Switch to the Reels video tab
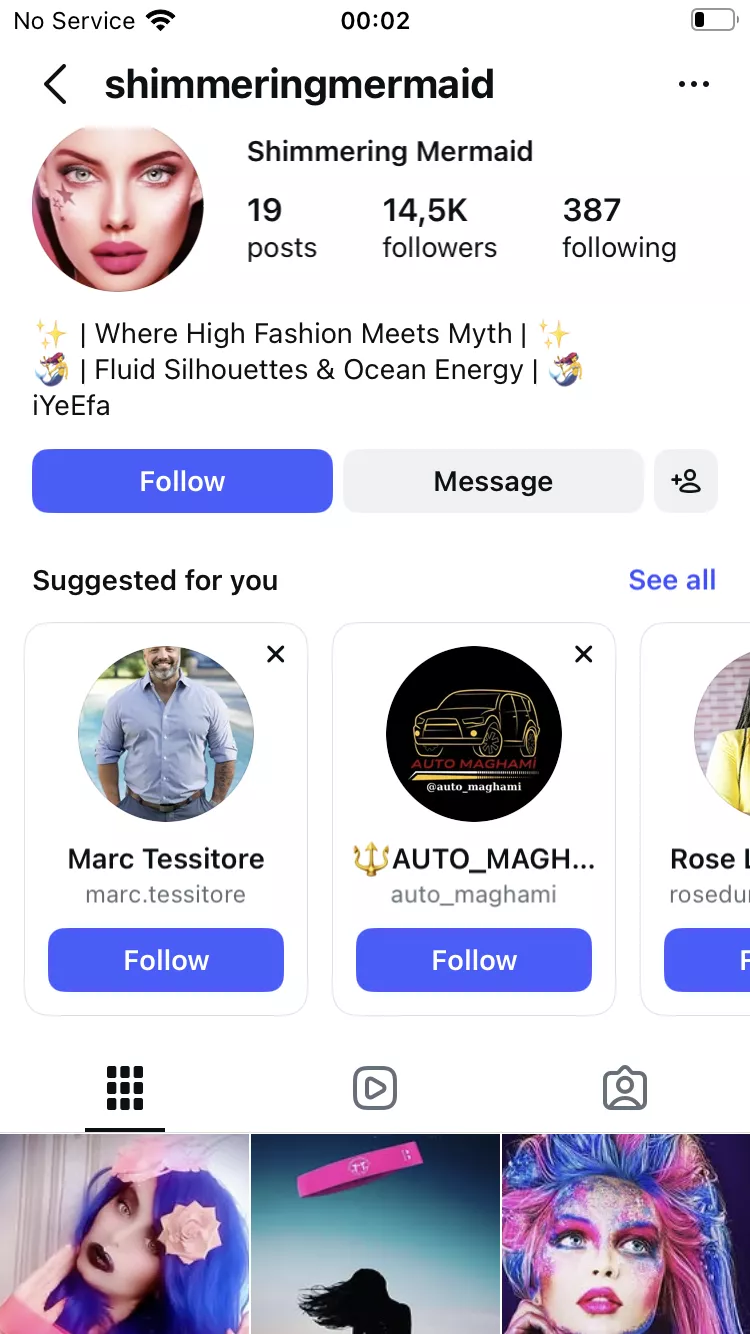 (375, 1088)
